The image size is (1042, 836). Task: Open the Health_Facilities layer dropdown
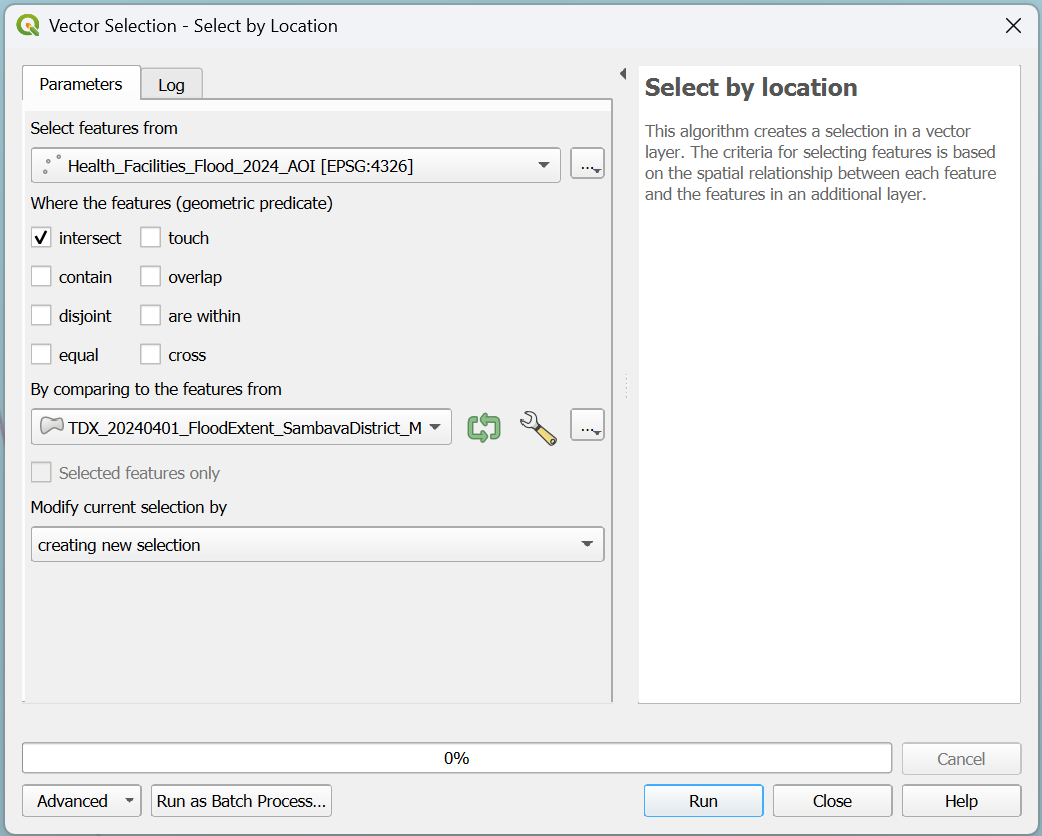pyautogui.click(x=296, y=165)
